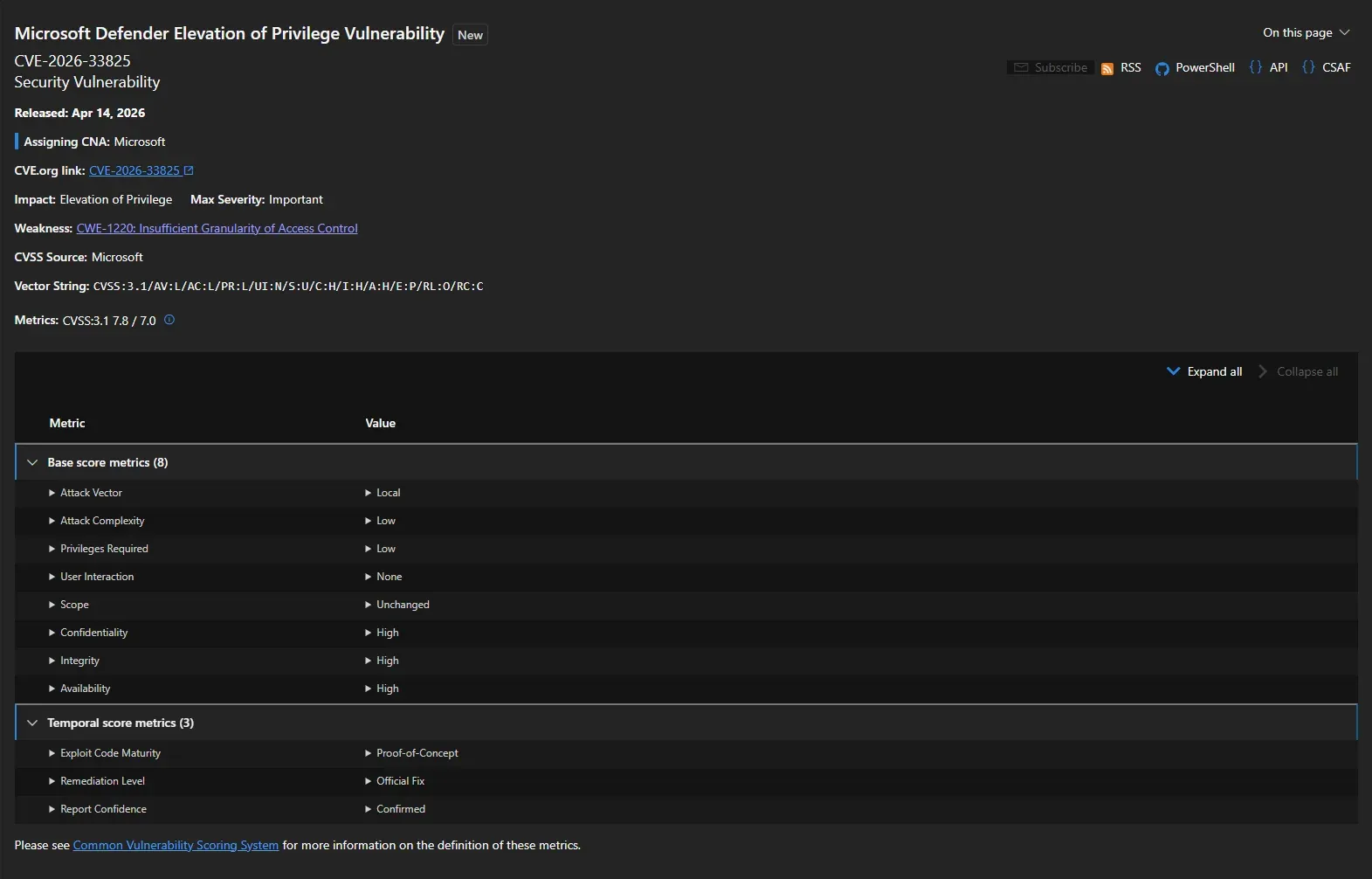The image size is (1372, 879).
Task: Click the CVSS:3.1 7.8 / 7.0 score text
Action: 109,321
